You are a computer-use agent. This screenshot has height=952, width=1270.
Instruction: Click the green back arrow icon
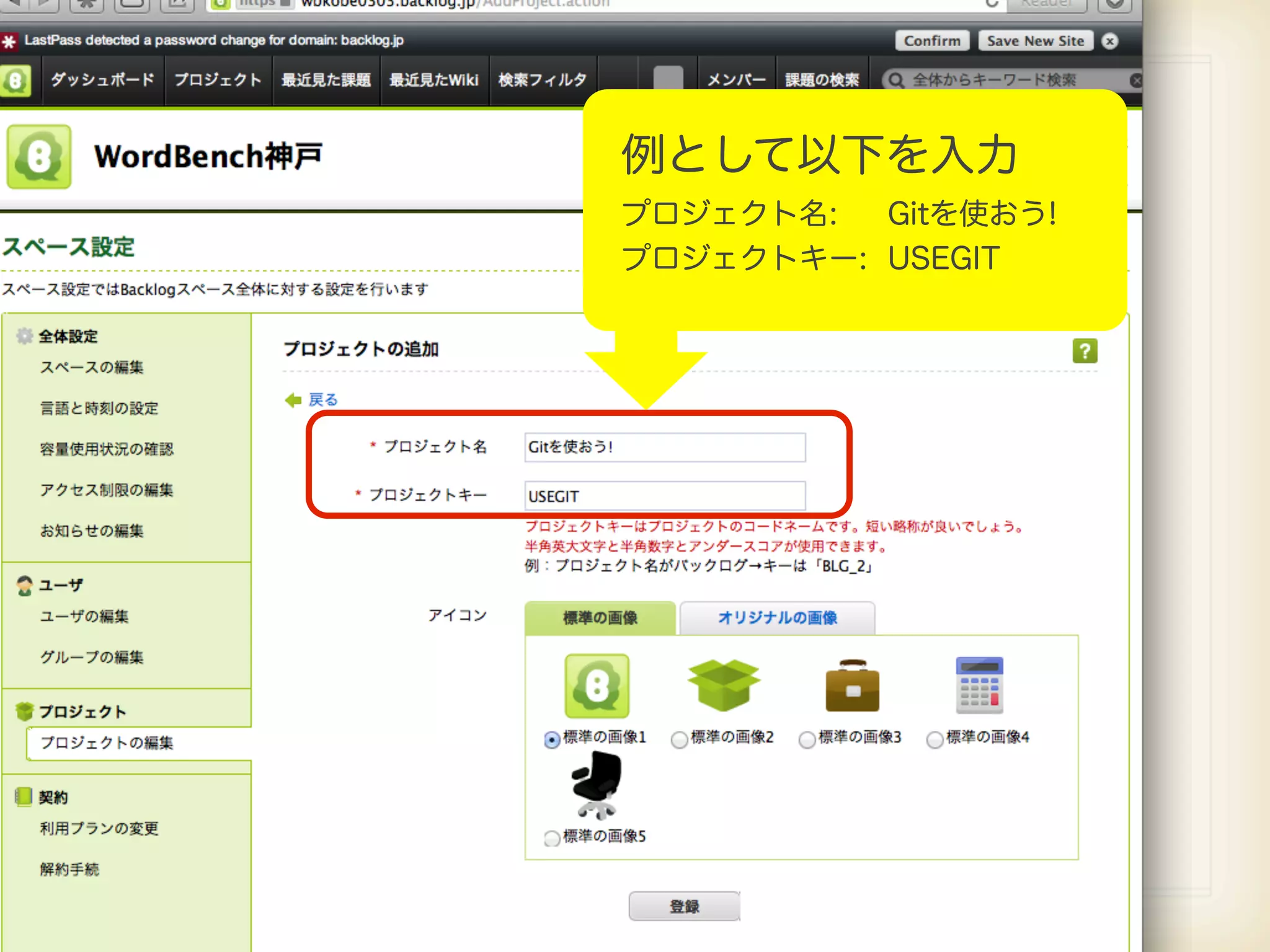[x=293, y=400]
